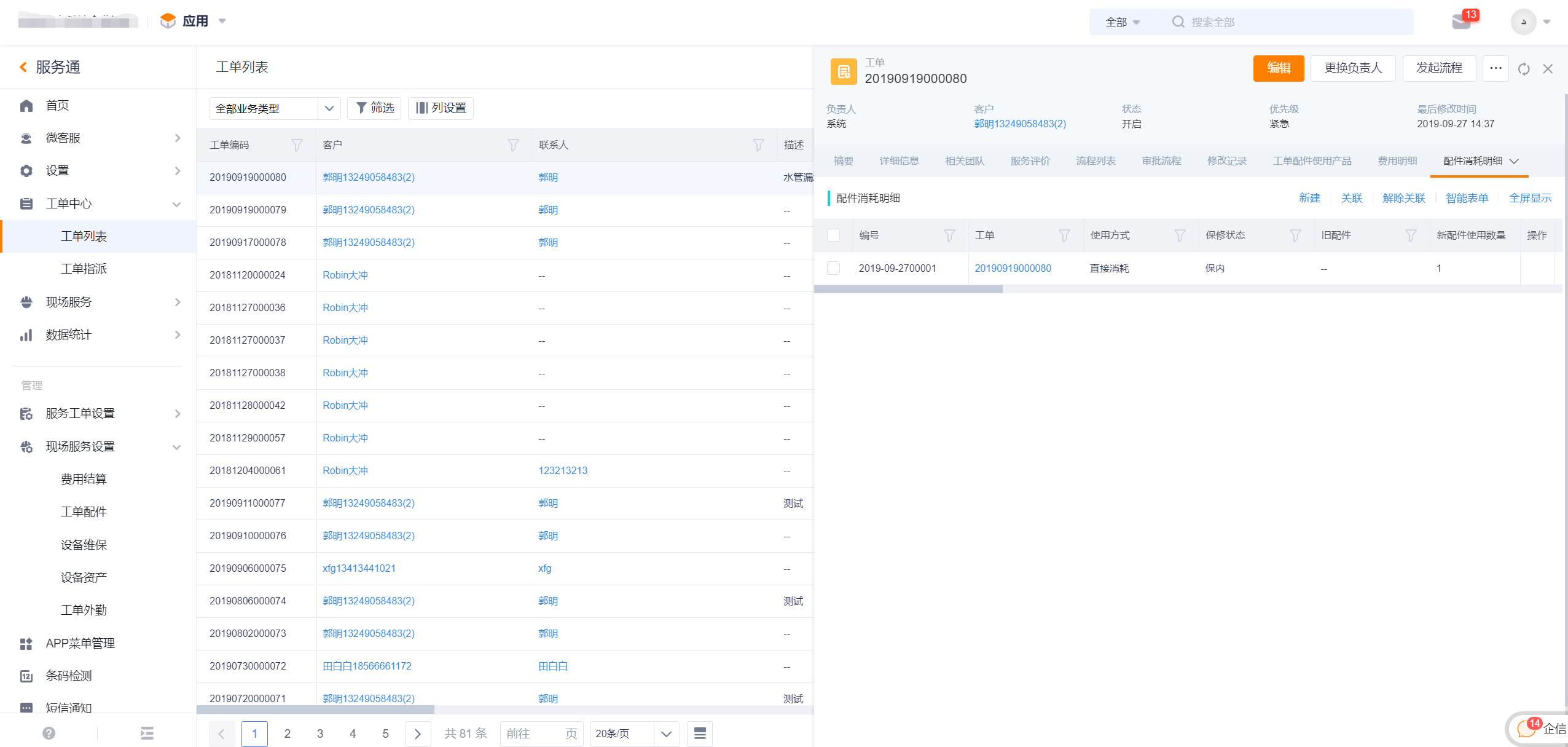Click the table density list icon
This screenshot has width=1568, height=747.
[x=700, y=733]
